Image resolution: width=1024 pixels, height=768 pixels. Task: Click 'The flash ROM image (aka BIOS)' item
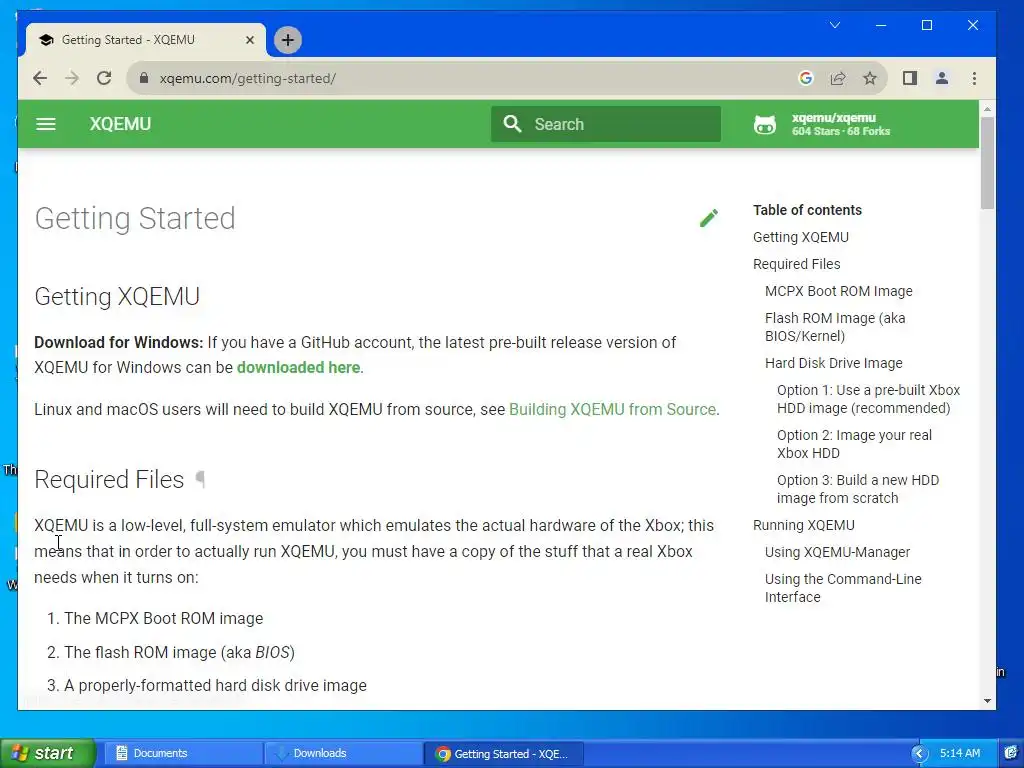[179, 652]
